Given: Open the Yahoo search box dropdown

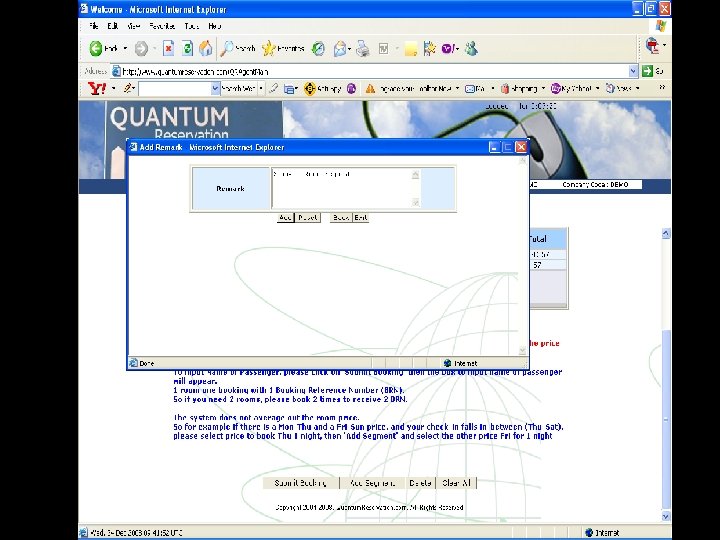Looking at the screenshot, I should pyautogui.click(x=215, y=89).
